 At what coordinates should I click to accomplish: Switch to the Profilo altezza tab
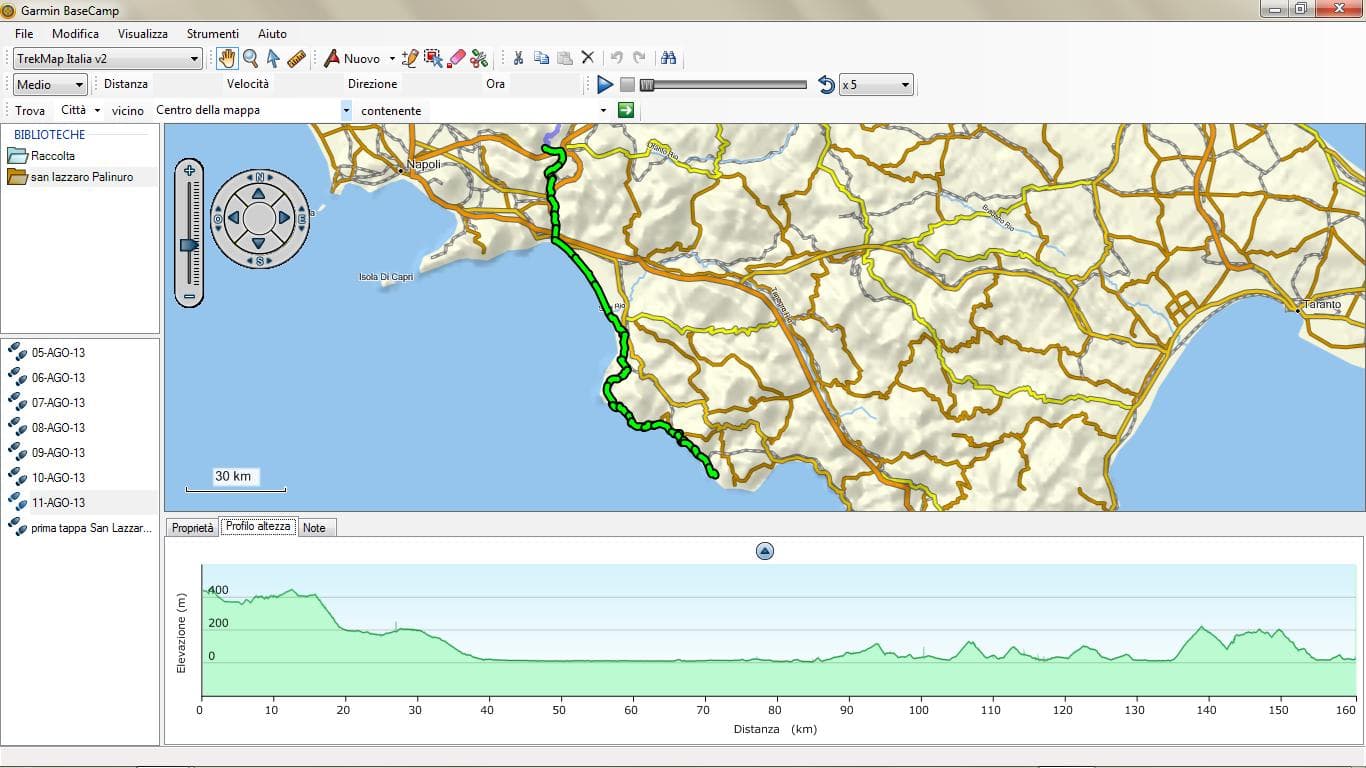(x=258, y=526)
